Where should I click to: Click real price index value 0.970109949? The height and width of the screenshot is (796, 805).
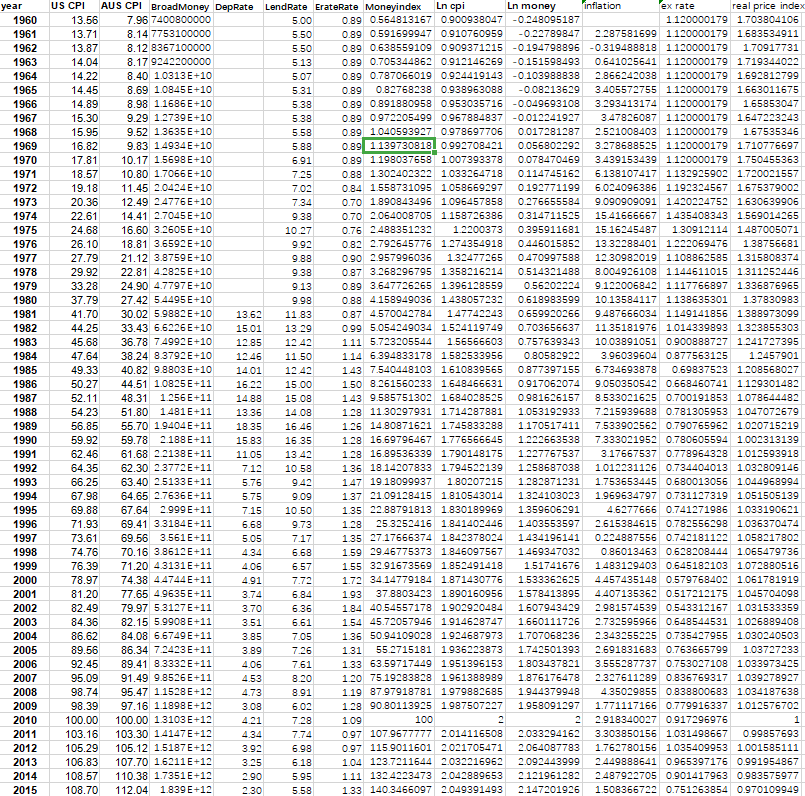point(768,789)
